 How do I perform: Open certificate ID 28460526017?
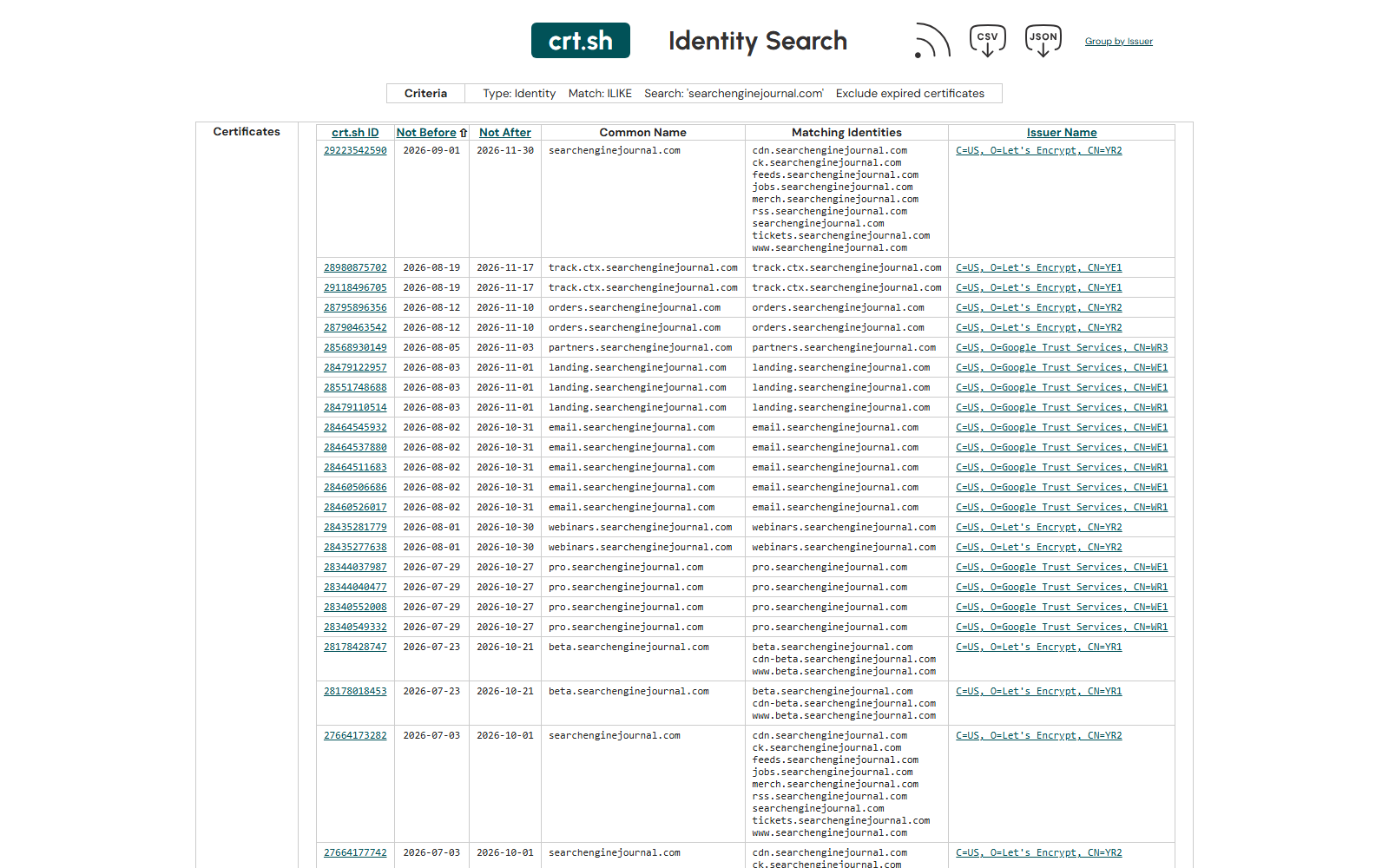tap(355, 508)
